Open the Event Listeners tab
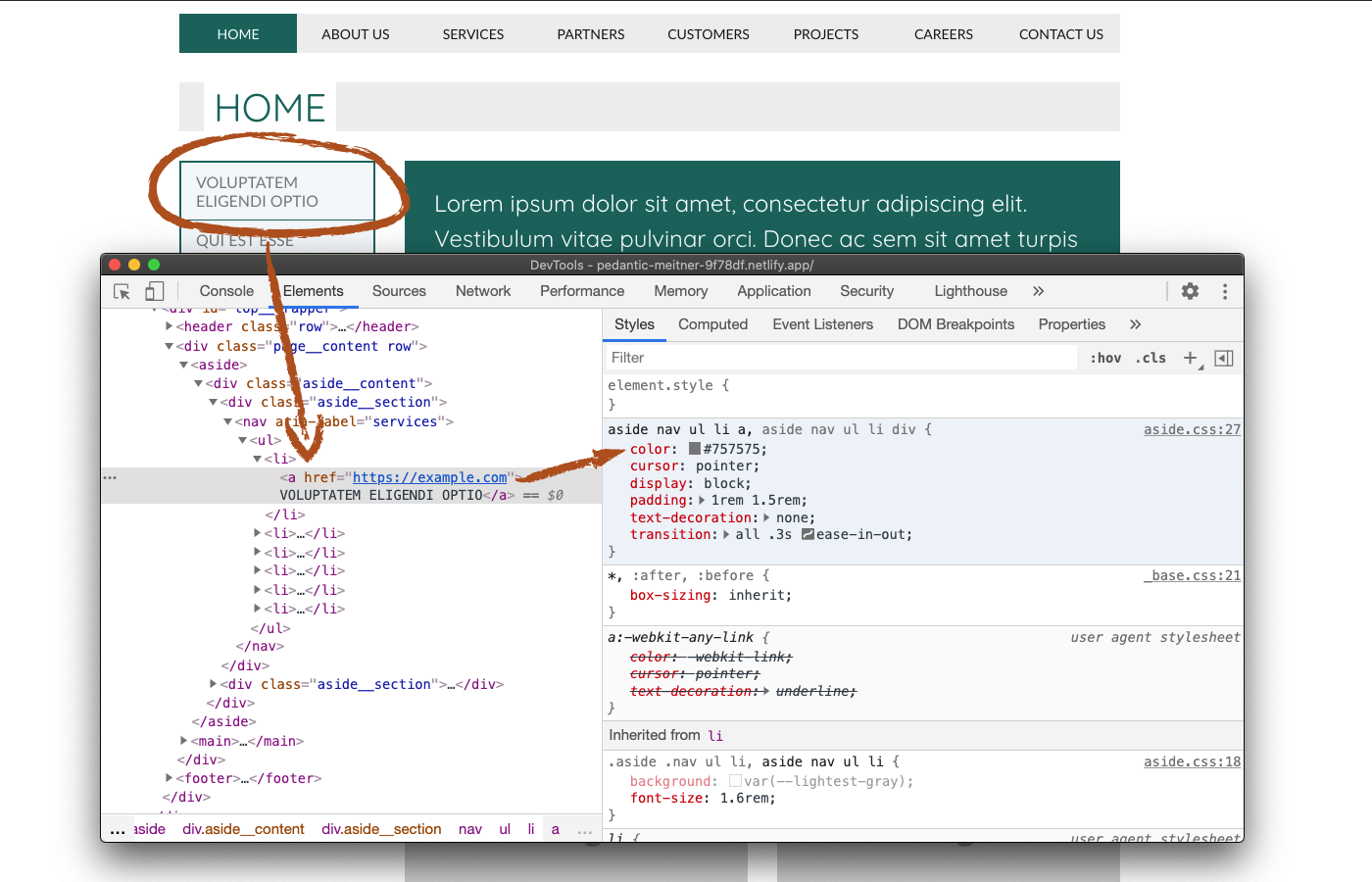Screen dimensions: 1372x882 click(x=823, y=324)
